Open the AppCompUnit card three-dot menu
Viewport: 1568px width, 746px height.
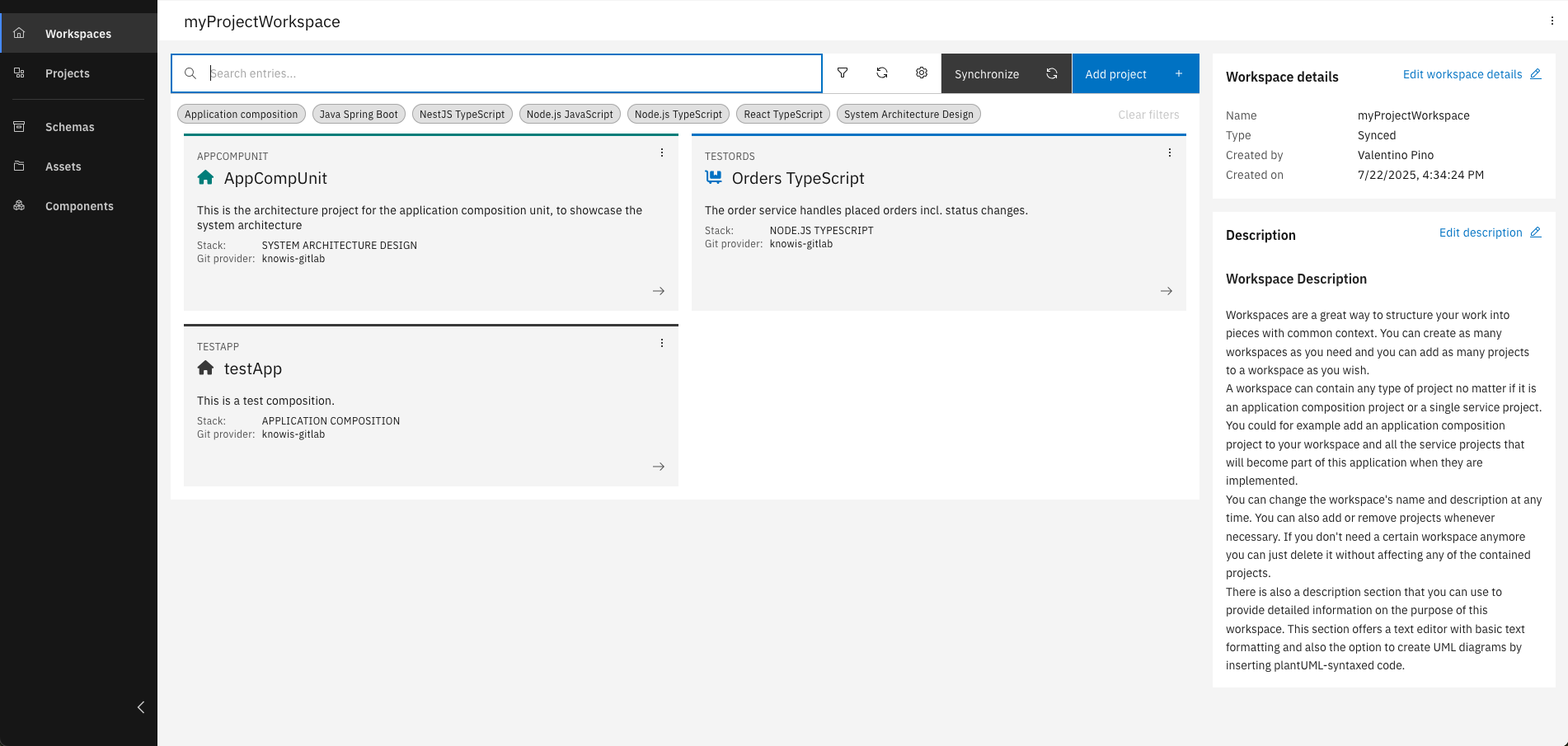click(662, 153)
